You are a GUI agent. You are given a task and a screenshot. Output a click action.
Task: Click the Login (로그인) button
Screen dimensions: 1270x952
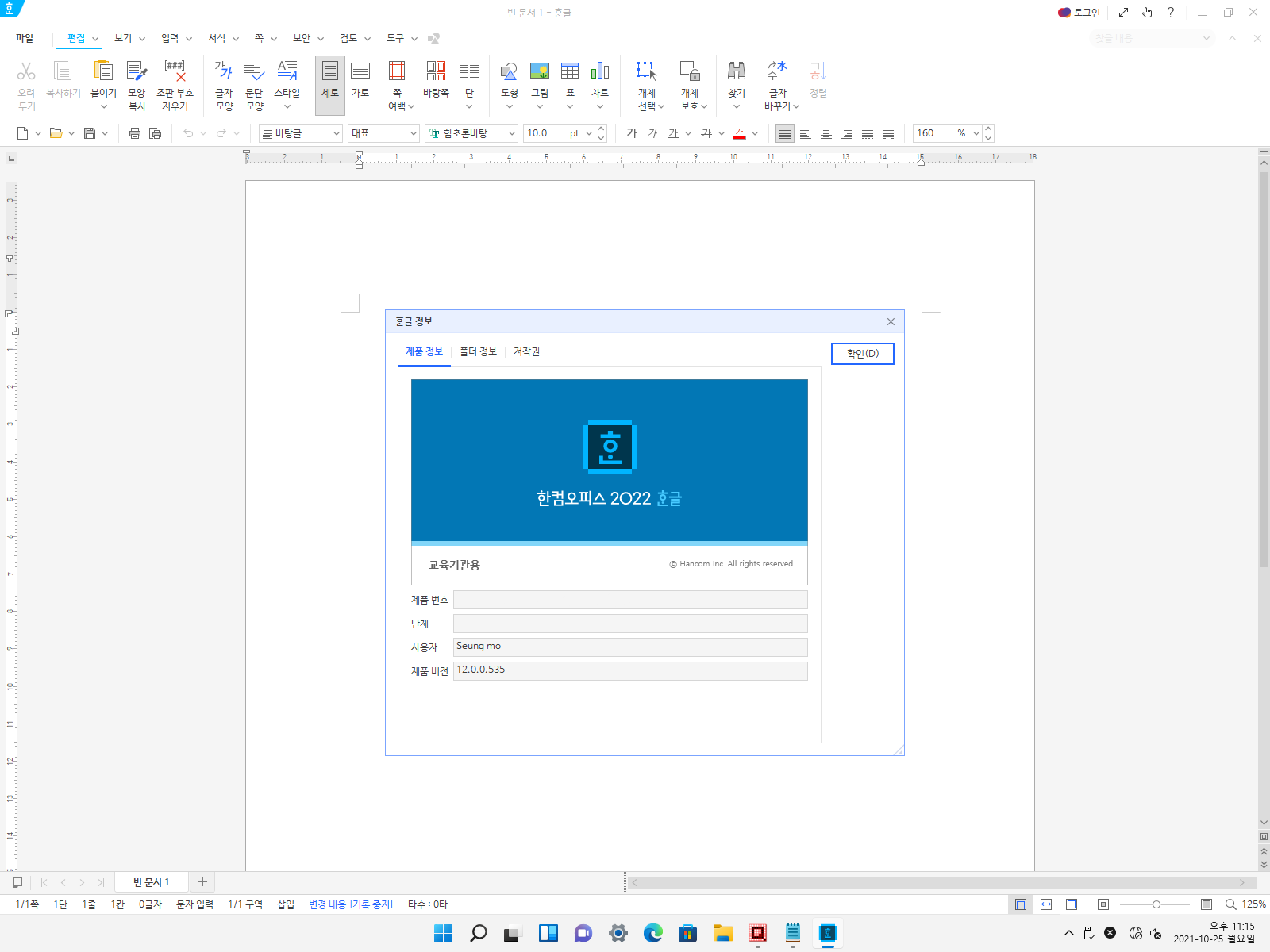point(1079,13)
